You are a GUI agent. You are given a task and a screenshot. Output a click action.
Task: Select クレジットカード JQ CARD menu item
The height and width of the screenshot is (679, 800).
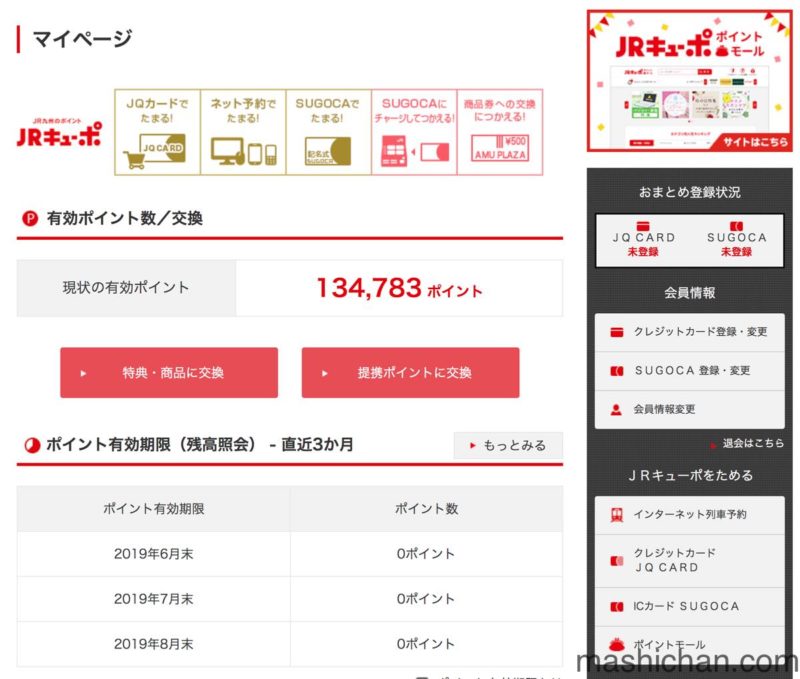coord(690,561)
